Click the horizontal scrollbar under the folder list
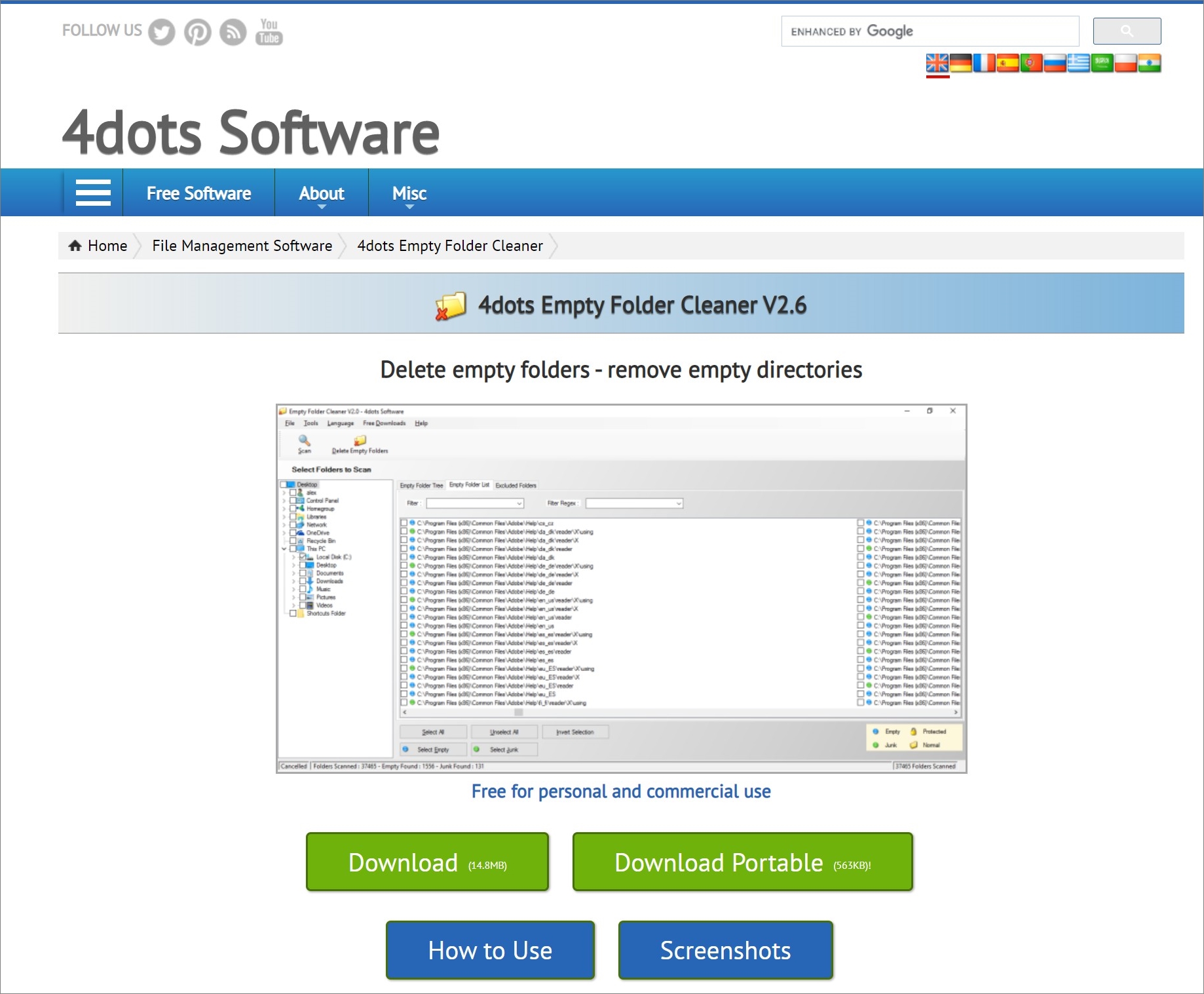 point(680,712)
